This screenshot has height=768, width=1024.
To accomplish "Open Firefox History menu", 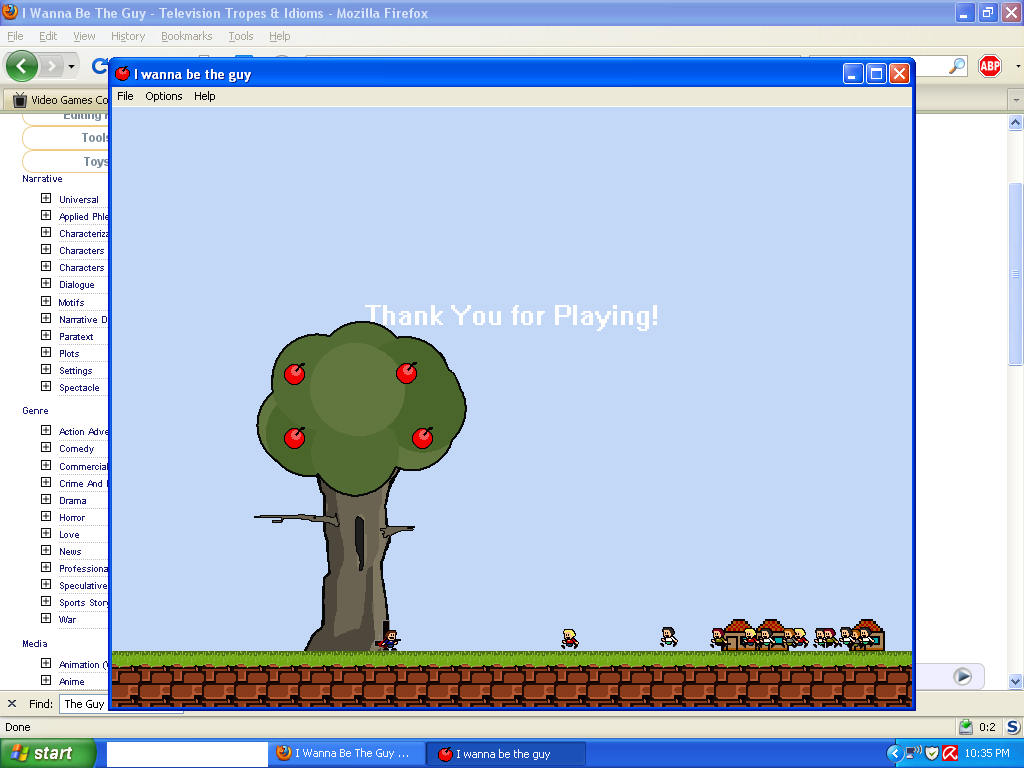I will [x=128, y=36].
